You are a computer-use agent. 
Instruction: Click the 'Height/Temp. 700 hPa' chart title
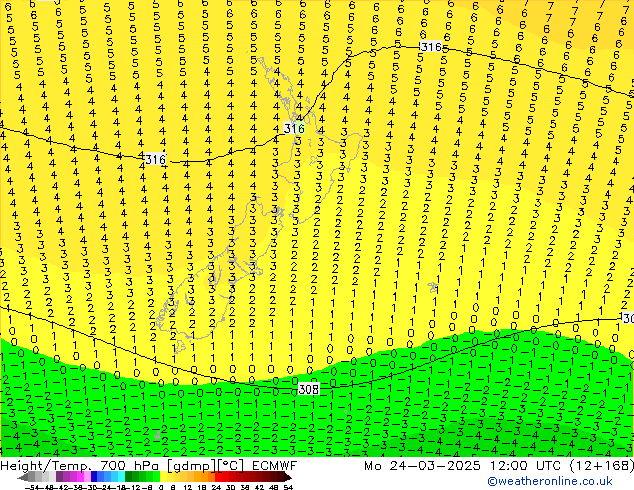81,466
